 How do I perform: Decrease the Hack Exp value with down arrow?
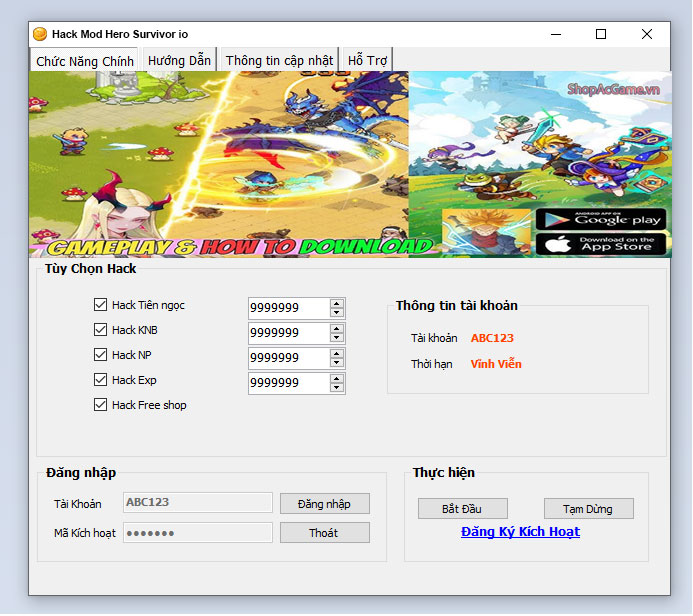click(x=337, y=388)
